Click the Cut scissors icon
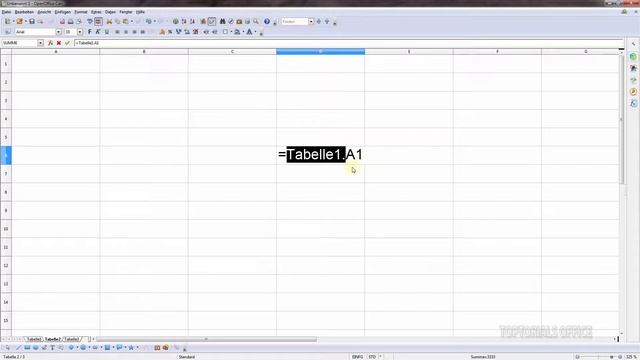Screen dimensions: 640x360 (109, 22)
